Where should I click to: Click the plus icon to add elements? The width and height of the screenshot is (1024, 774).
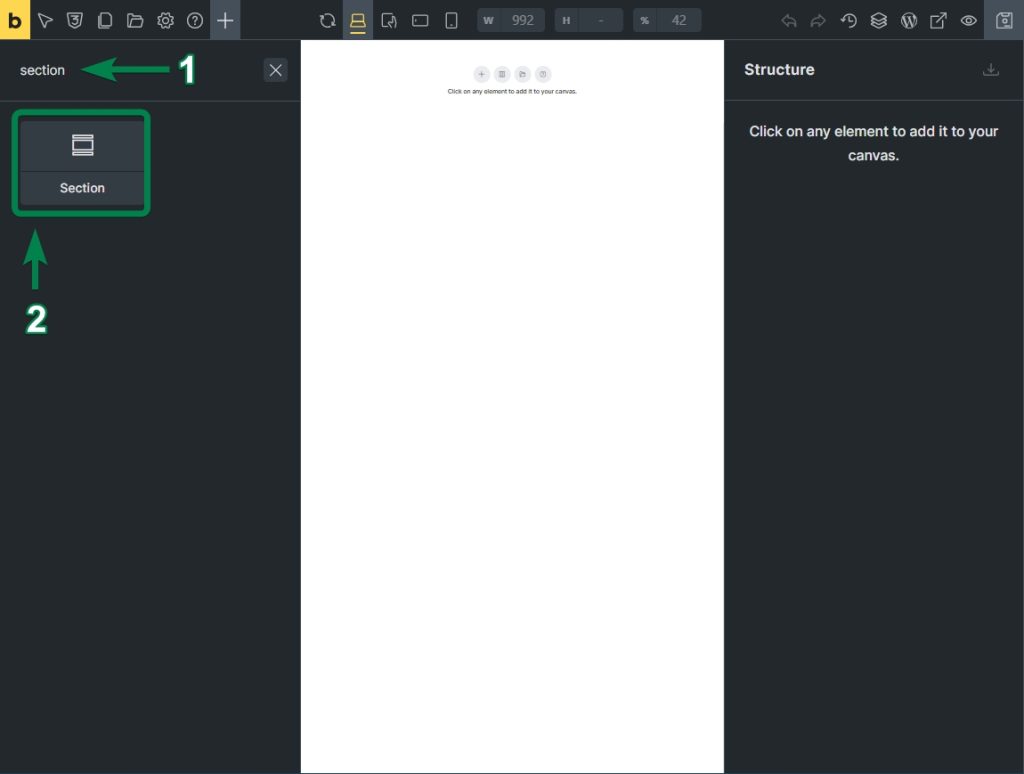225,20
